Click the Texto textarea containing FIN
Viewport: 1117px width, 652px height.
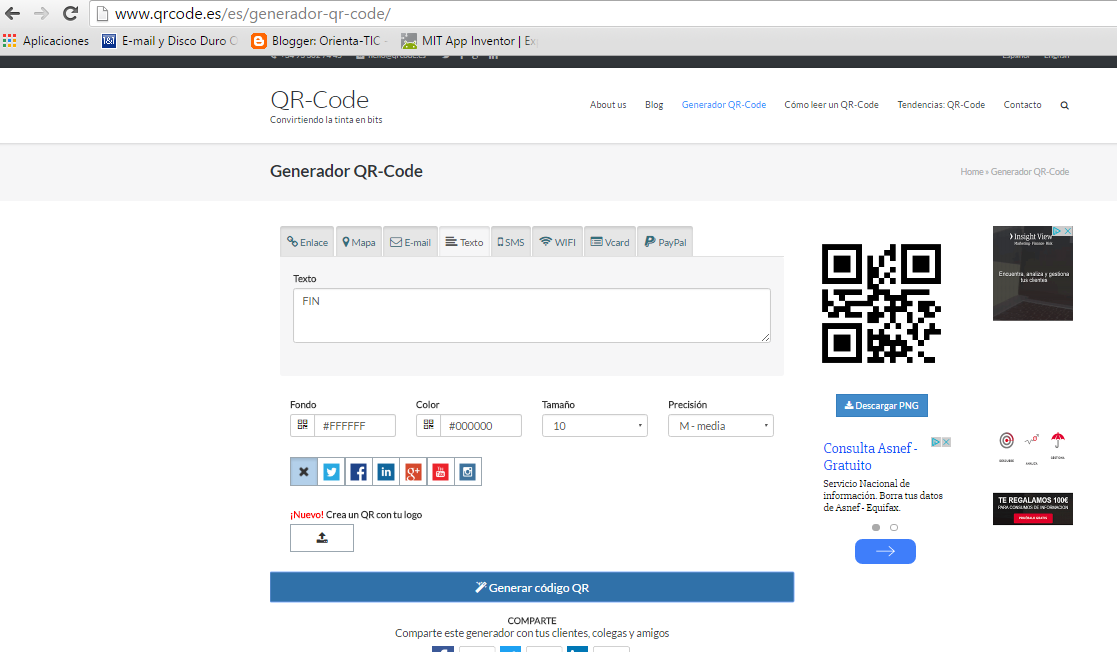(531, 315)
